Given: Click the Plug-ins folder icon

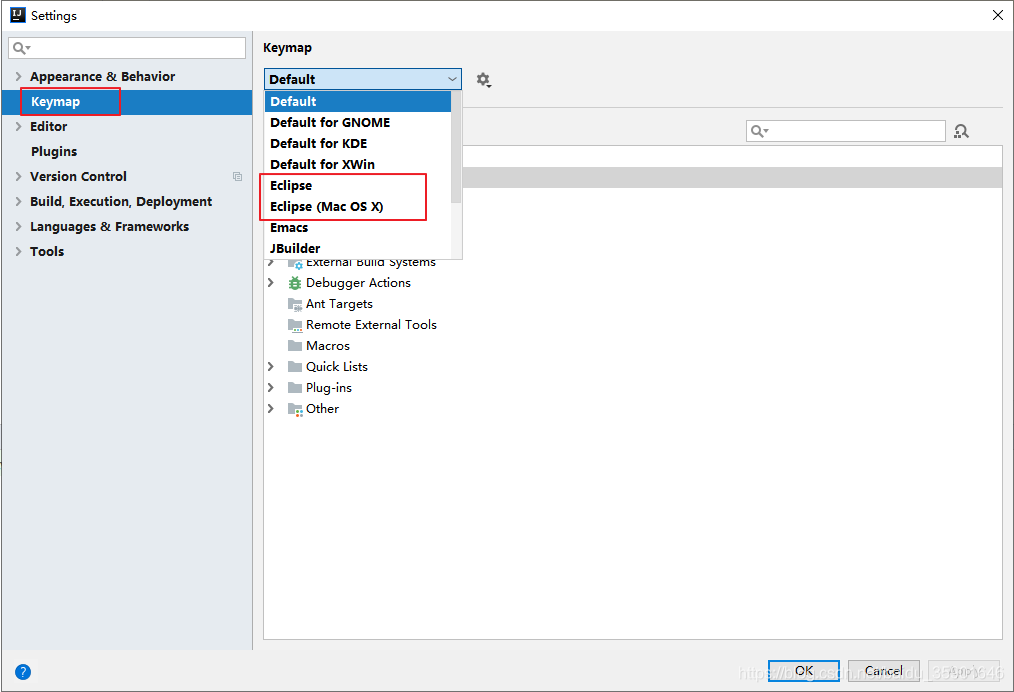Looking at the screenshot, I should coord(295,387).
